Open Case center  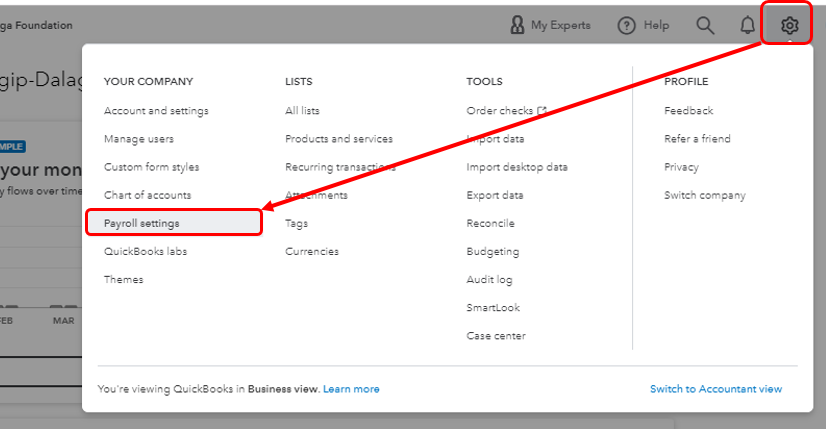click(x=496, y=336)
